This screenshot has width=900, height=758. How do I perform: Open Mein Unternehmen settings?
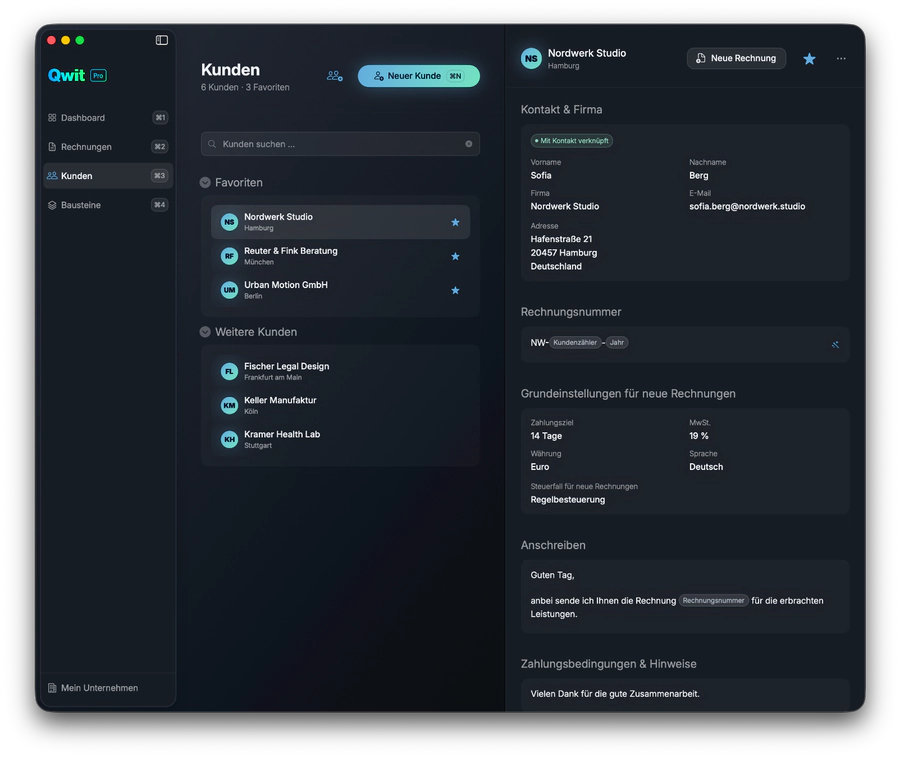click(x=93, y=688)
